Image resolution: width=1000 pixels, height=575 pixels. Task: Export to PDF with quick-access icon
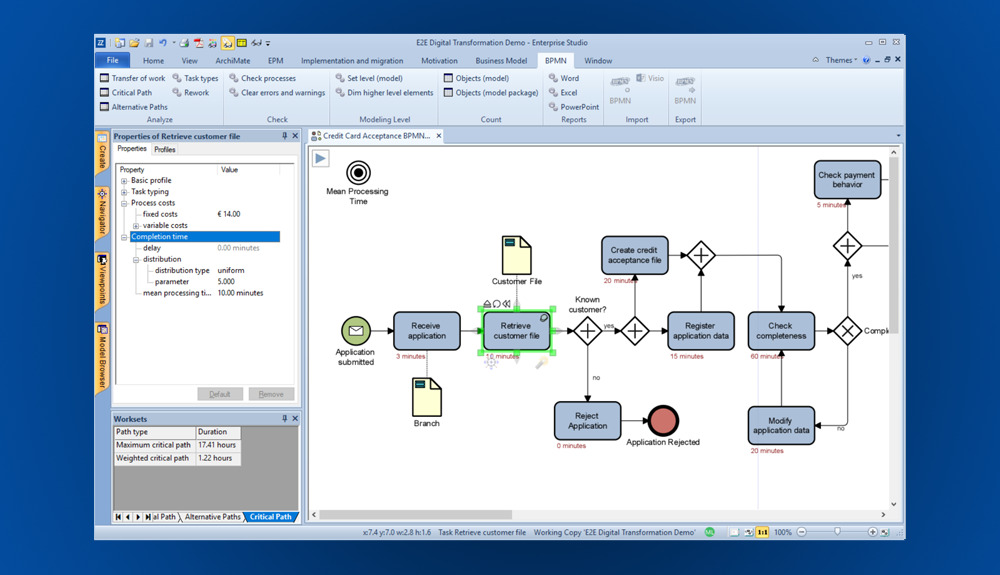click(x=198, y=43)
